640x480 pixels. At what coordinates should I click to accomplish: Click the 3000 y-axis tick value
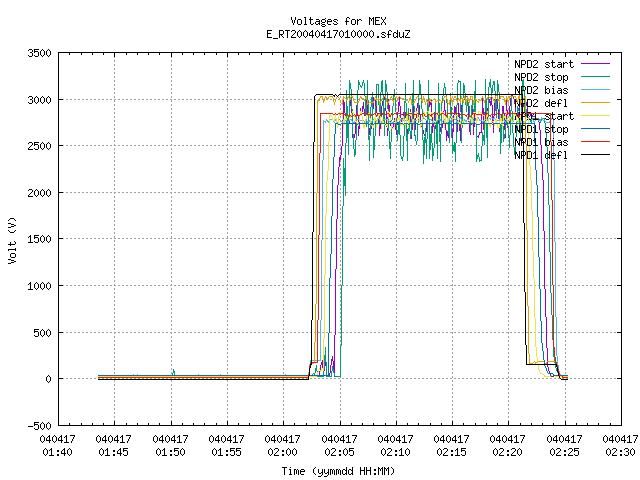click(x=39, y=100)
